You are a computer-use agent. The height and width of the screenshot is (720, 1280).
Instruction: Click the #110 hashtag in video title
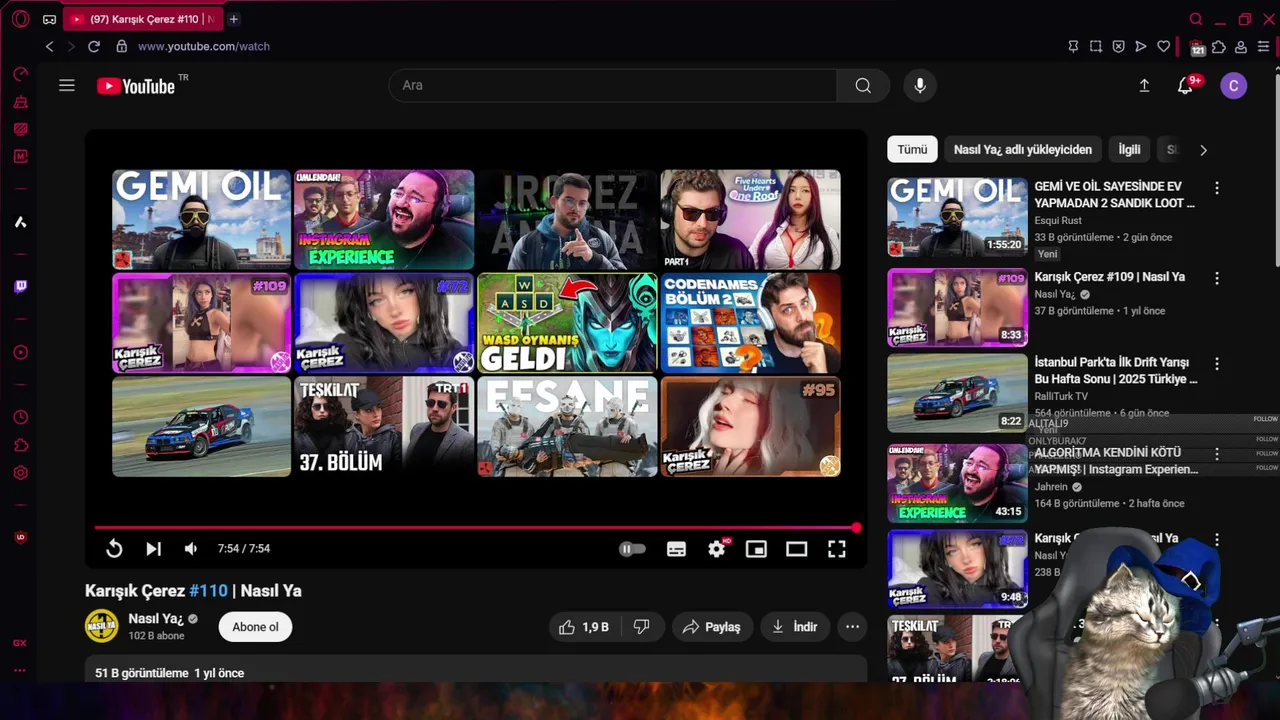[x=208, y=591]
